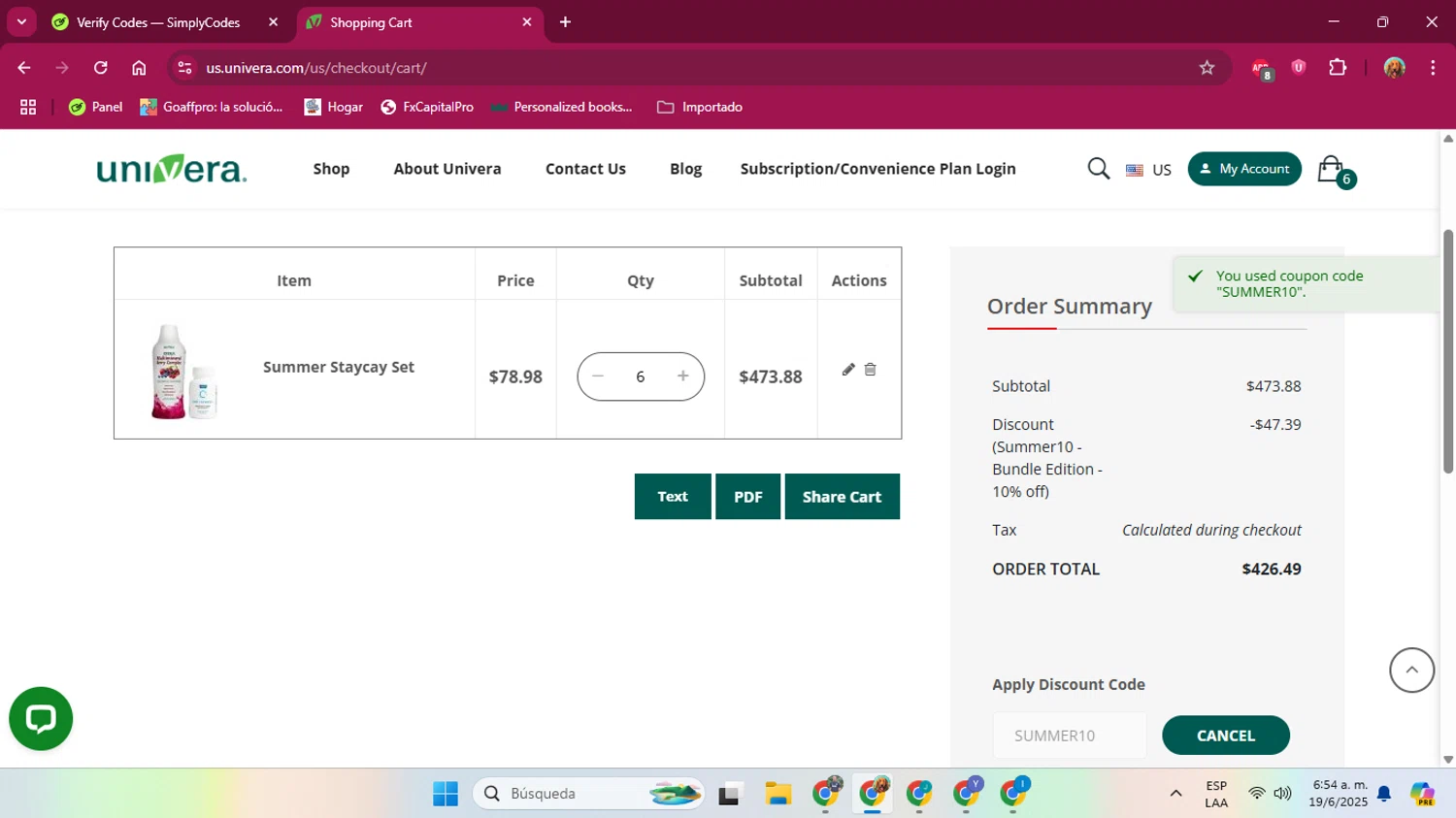Click the page vertical scrollbar thumb
1456x818 pixels.
(x=1448, y=351)
